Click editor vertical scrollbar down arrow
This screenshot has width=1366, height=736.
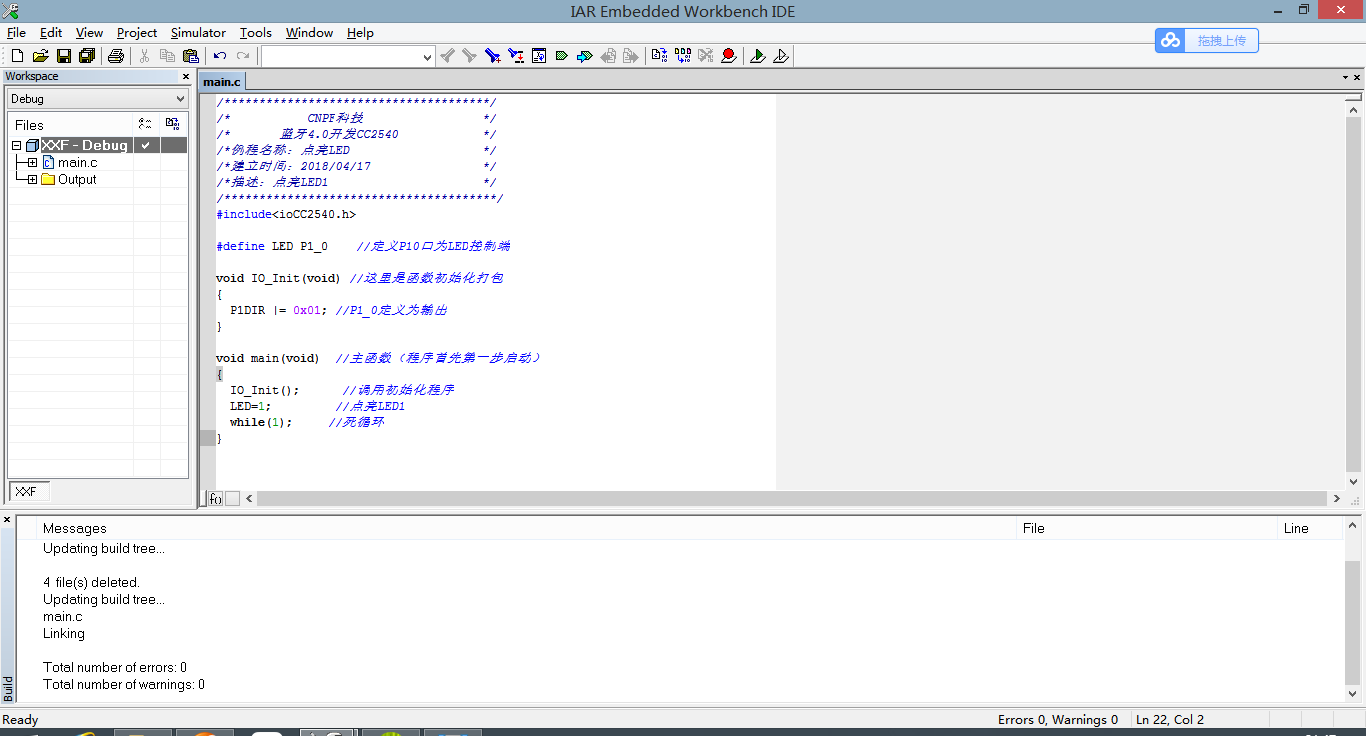coord(1354,482)
